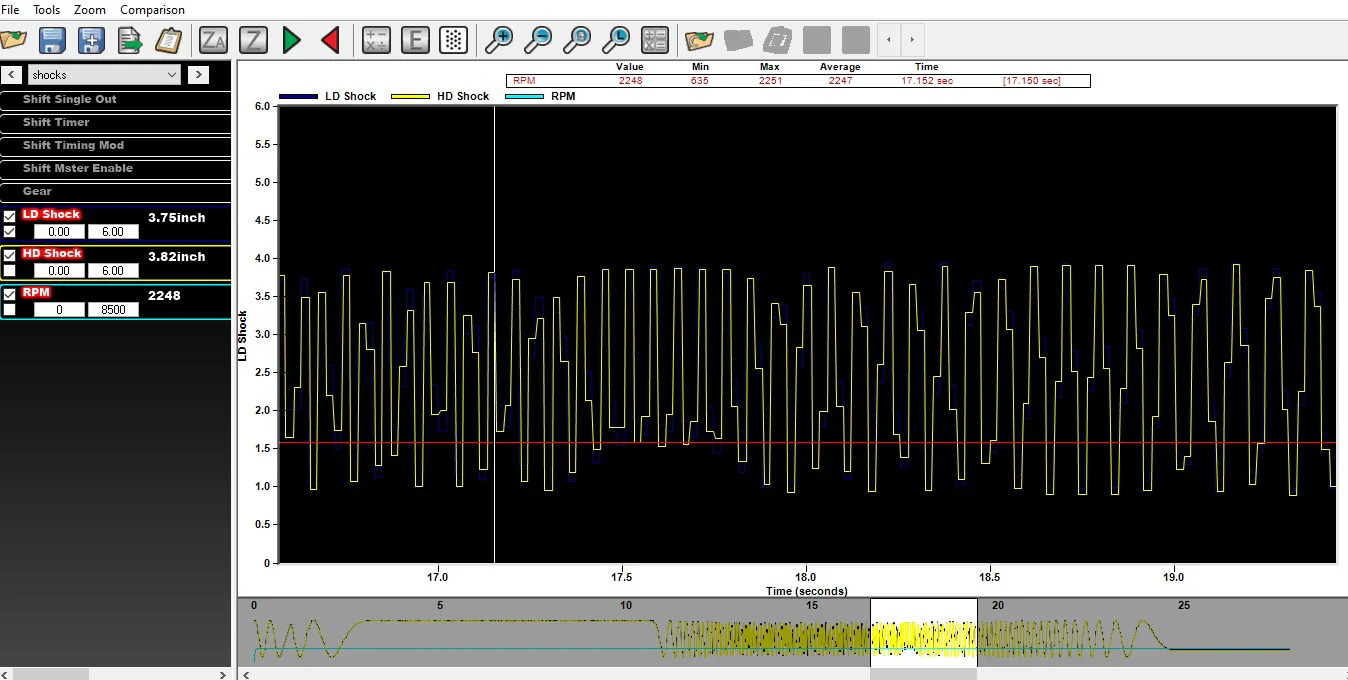The image size is (1348, 680).
Task: Open the Comparison menu
Action: coord(152,10)
